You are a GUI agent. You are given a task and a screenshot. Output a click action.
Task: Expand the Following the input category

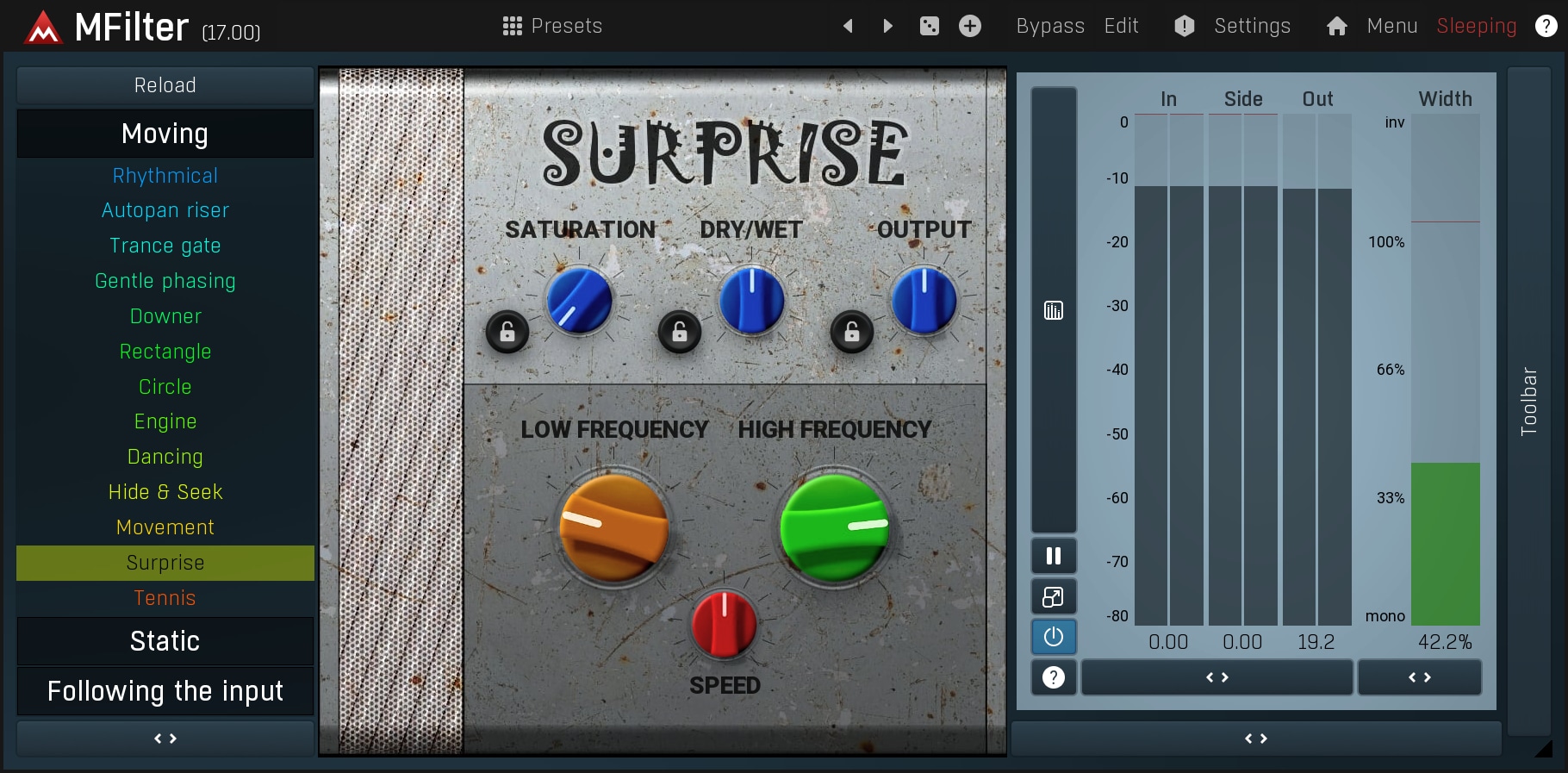(x=165, y=691)
